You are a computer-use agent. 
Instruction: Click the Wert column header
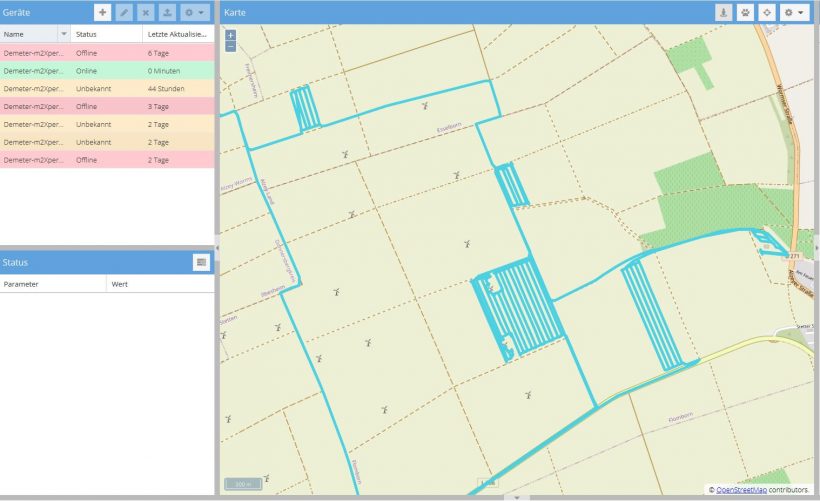pos(158,284)
